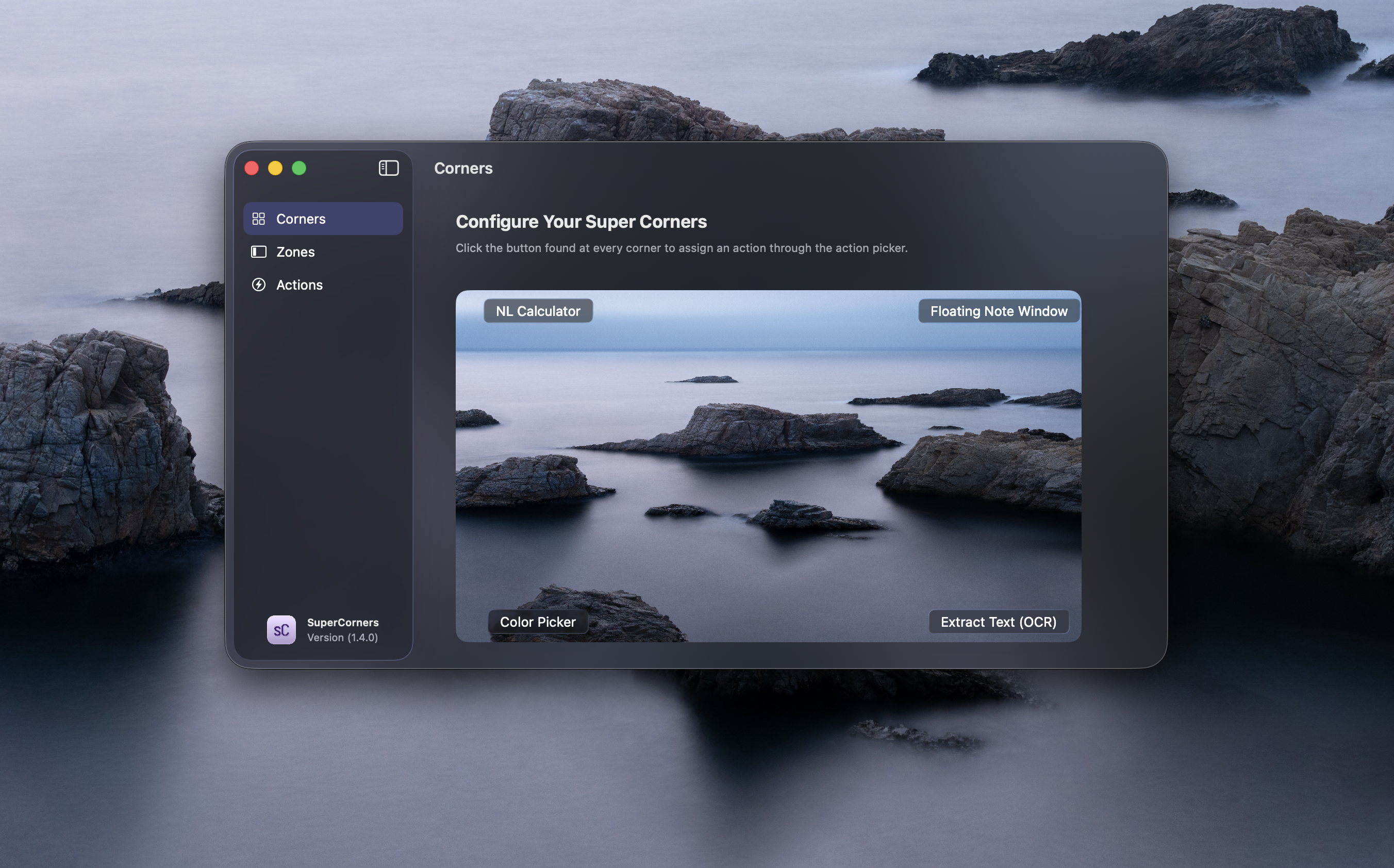Select the Corners sidebar label

[x=301, y=219]
